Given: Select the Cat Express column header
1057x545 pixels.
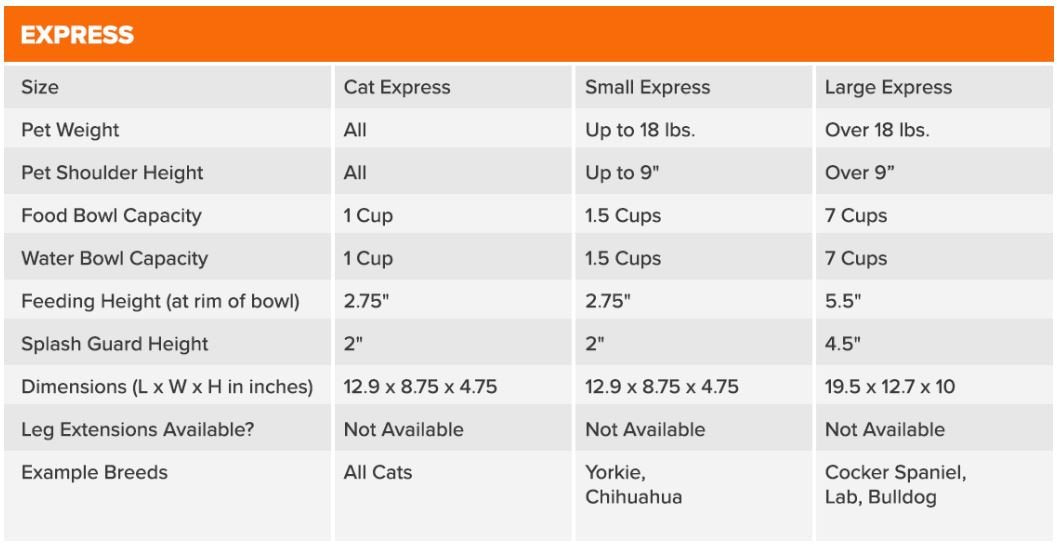Looking at the screenshot, I should pos(397,87).
